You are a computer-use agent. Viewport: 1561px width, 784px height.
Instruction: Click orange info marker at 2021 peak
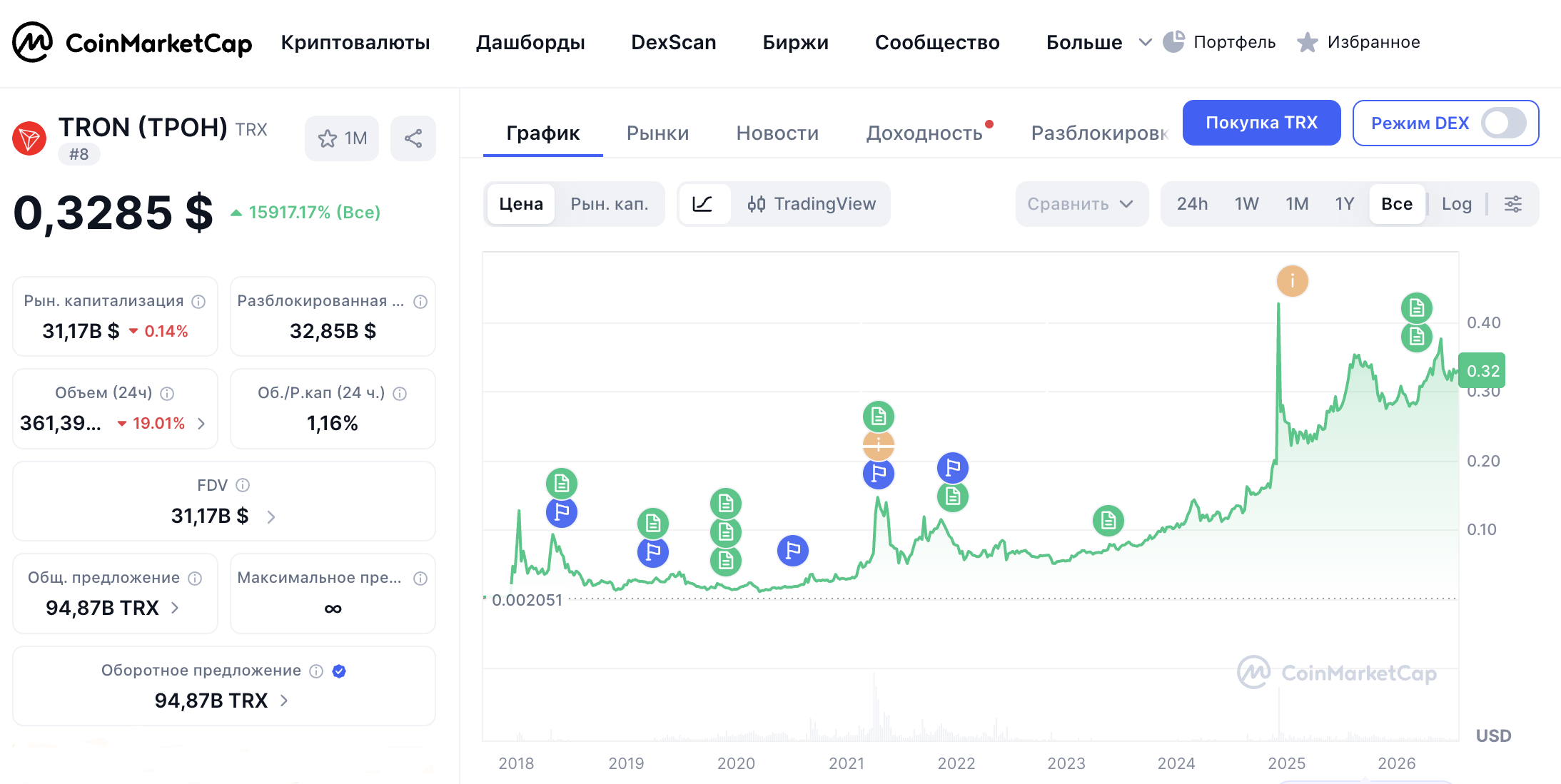[x=878, y=445]
